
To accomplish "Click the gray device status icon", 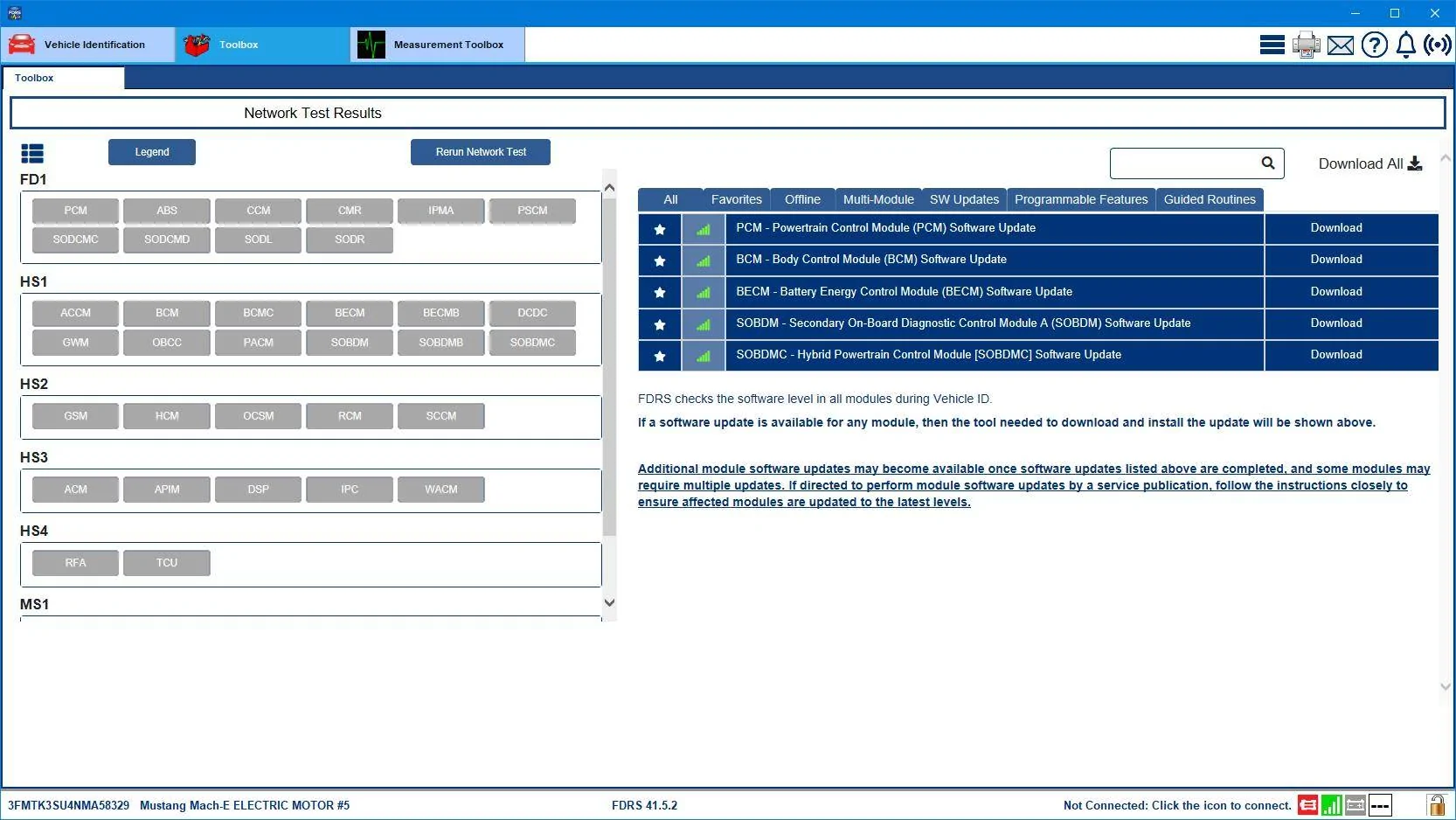I will (x=1355, y=805).
